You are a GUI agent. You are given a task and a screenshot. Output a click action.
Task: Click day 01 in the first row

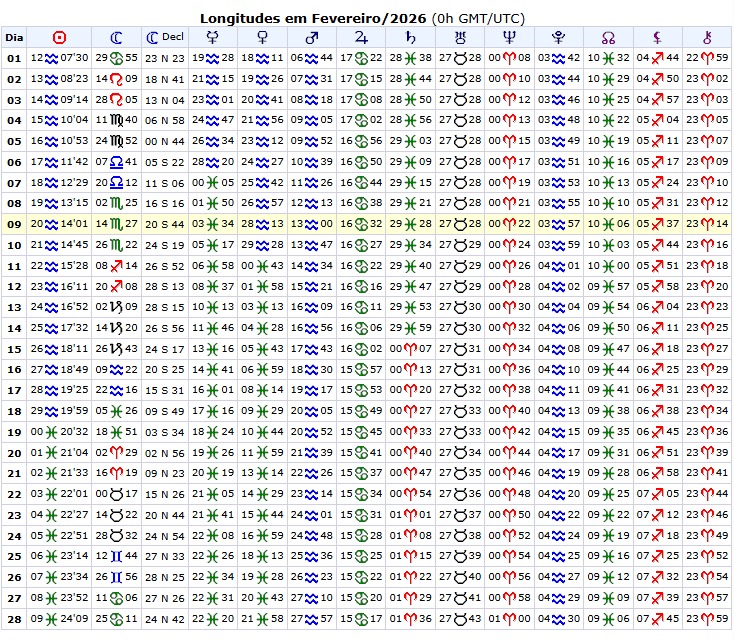click(14, 58)
